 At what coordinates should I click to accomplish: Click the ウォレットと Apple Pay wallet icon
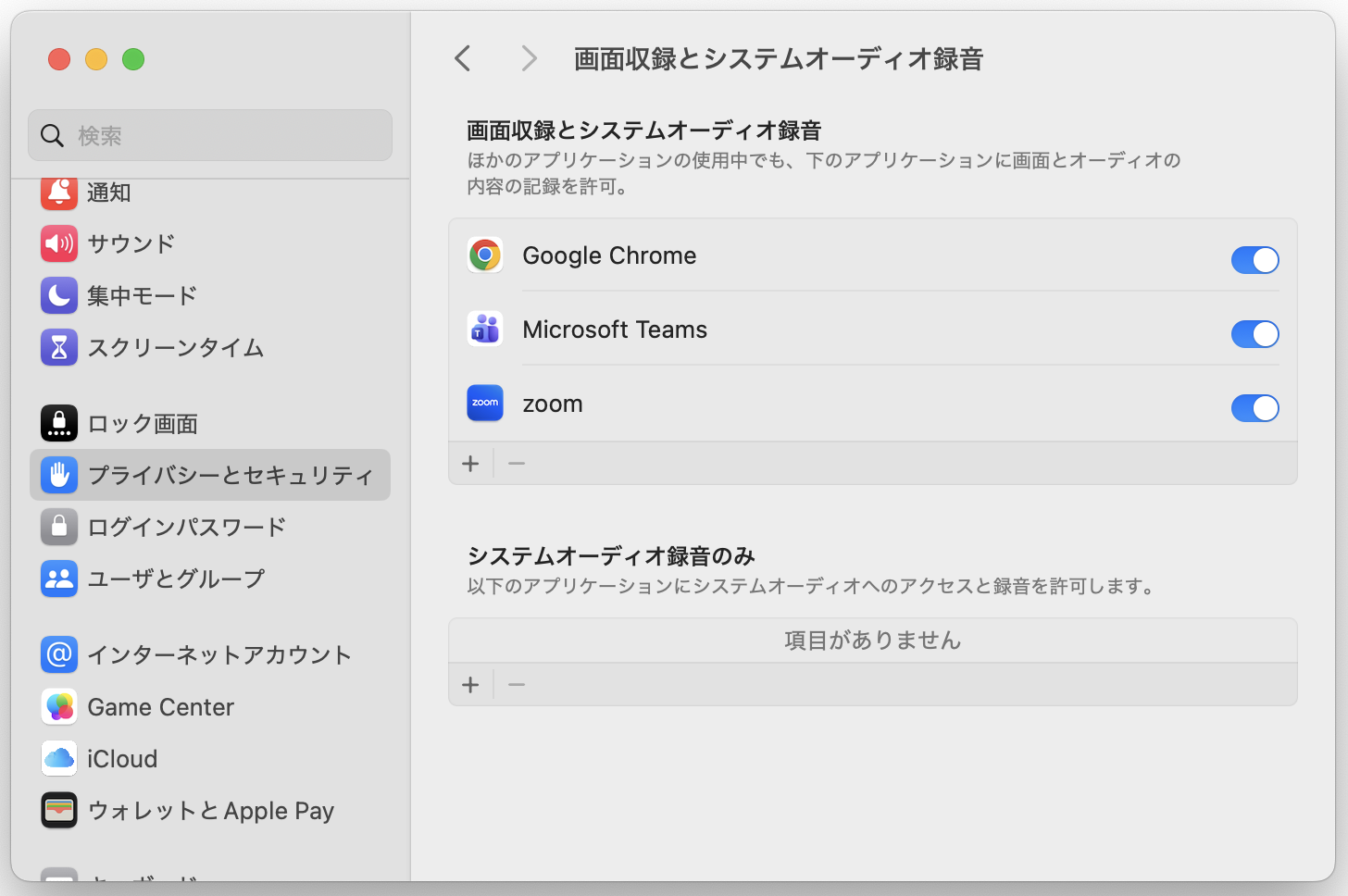tap(59, 810)
